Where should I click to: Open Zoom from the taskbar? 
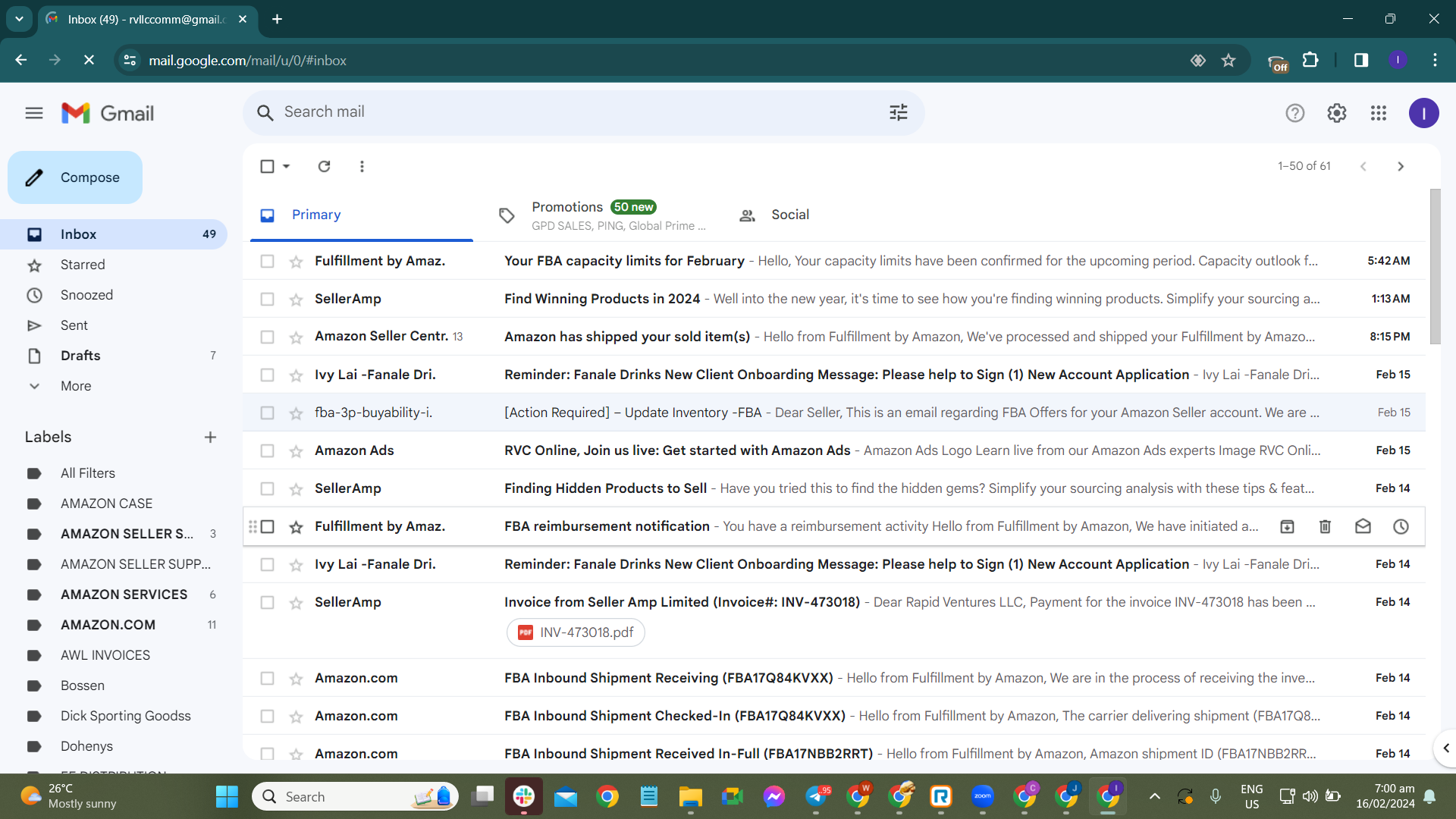pyautogui.click(x=983, y=796)
